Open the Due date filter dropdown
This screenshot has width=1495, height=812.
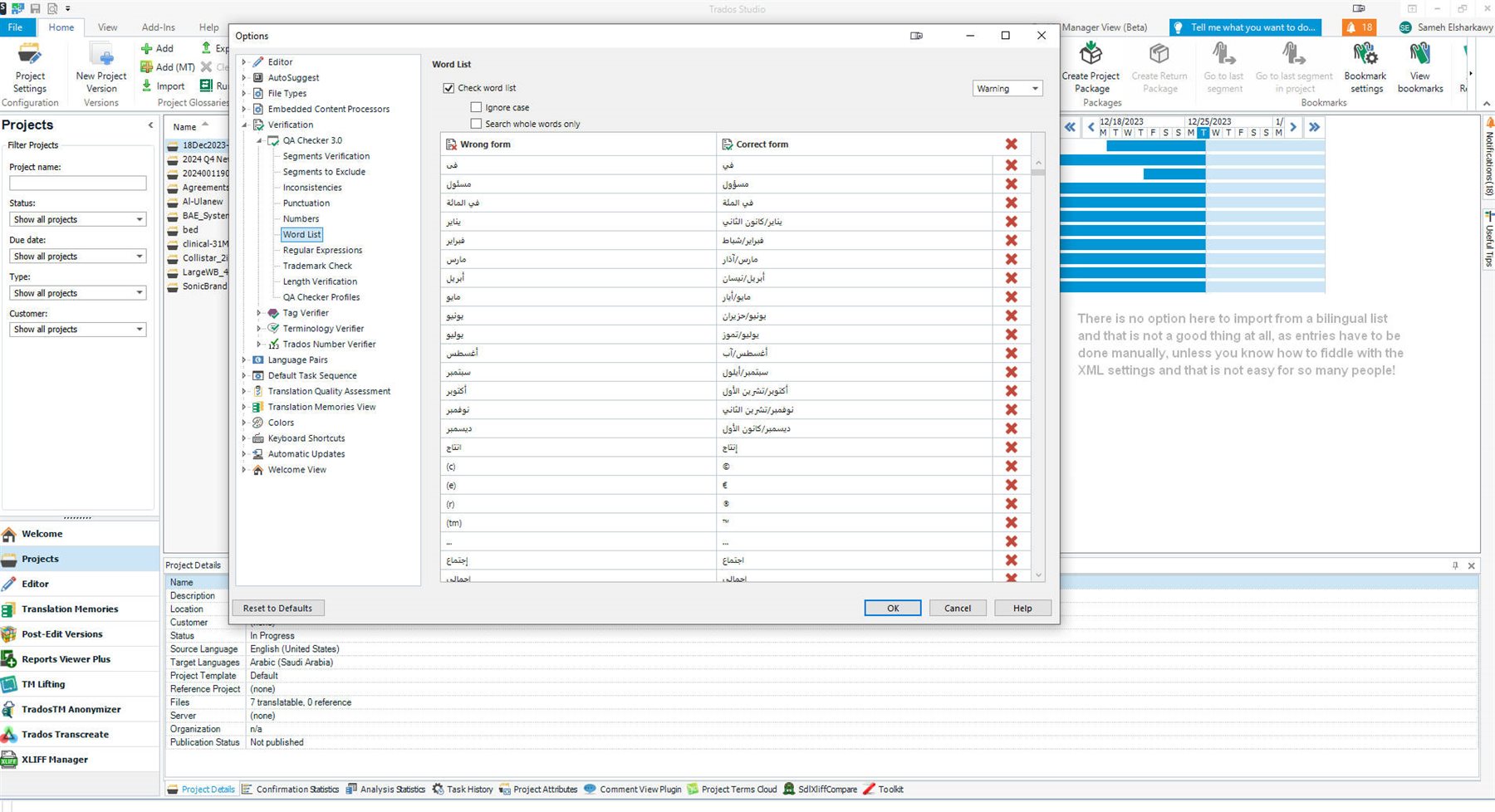(x=78, y=257)
